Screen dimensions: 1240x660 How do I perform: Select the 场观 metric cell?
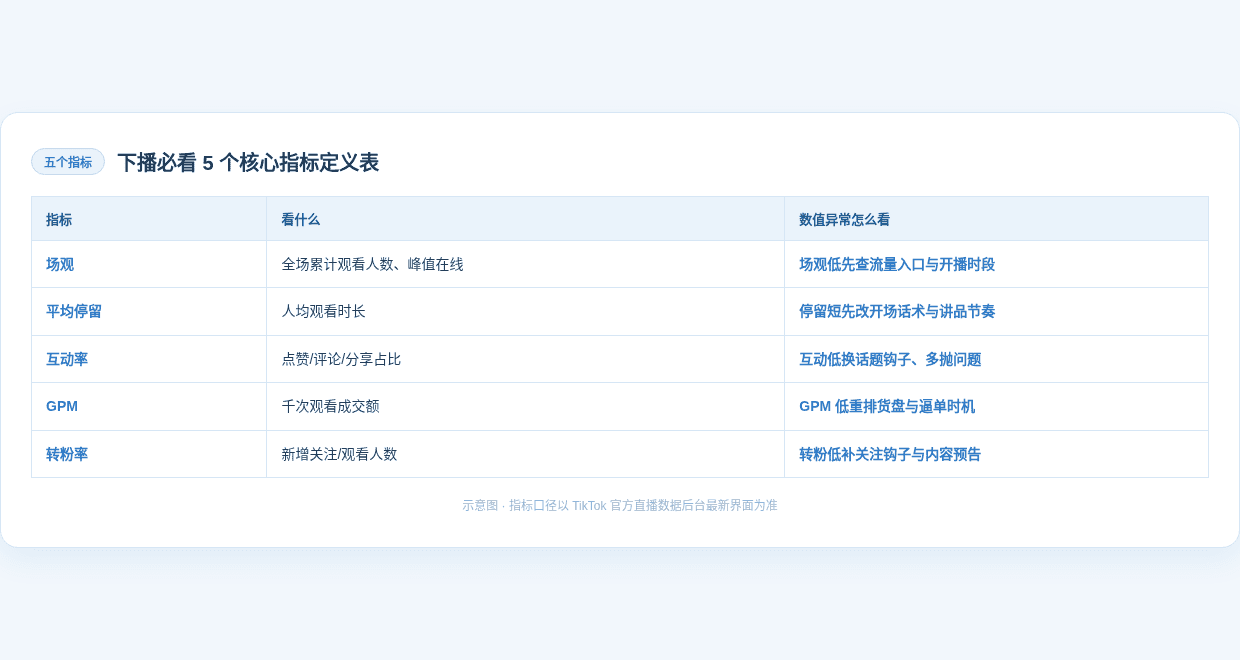(x=149, y=264)
